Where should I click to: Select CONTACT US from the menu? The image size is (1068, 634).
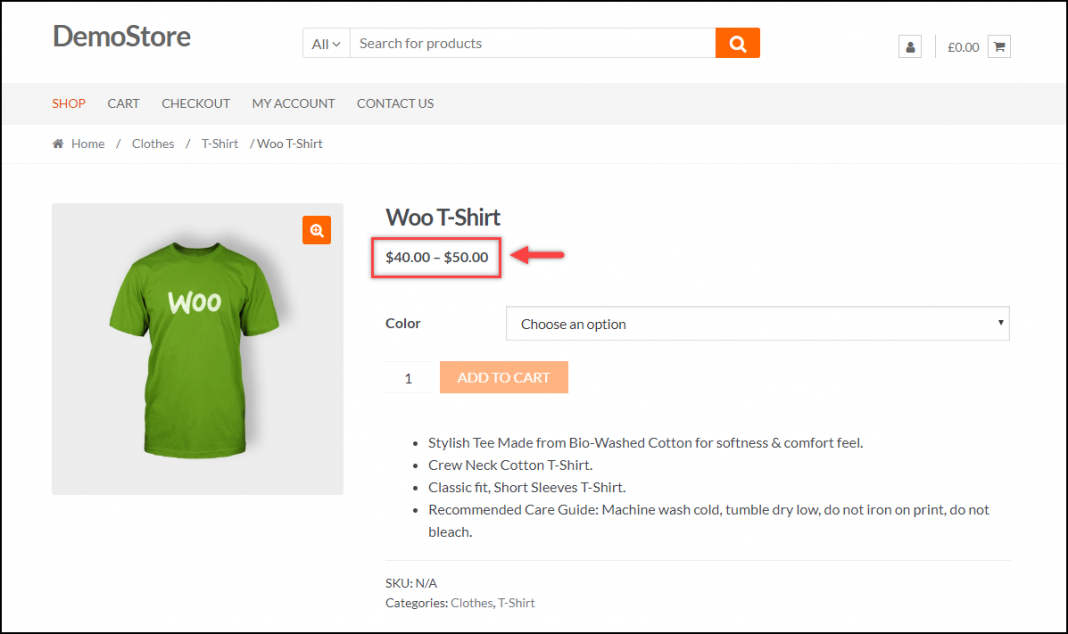(x=395, y=103)
